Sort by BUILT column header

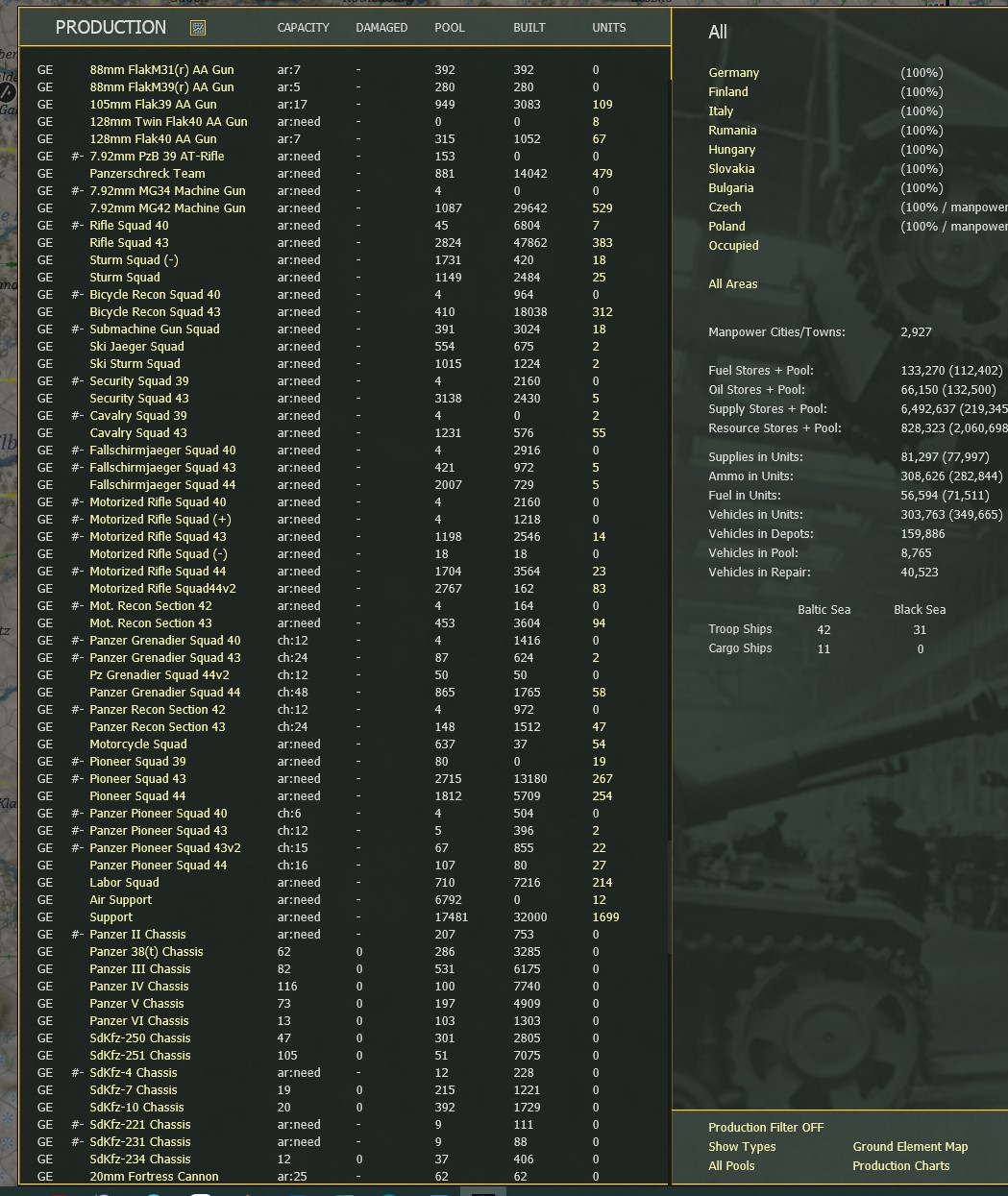(529, 28)
